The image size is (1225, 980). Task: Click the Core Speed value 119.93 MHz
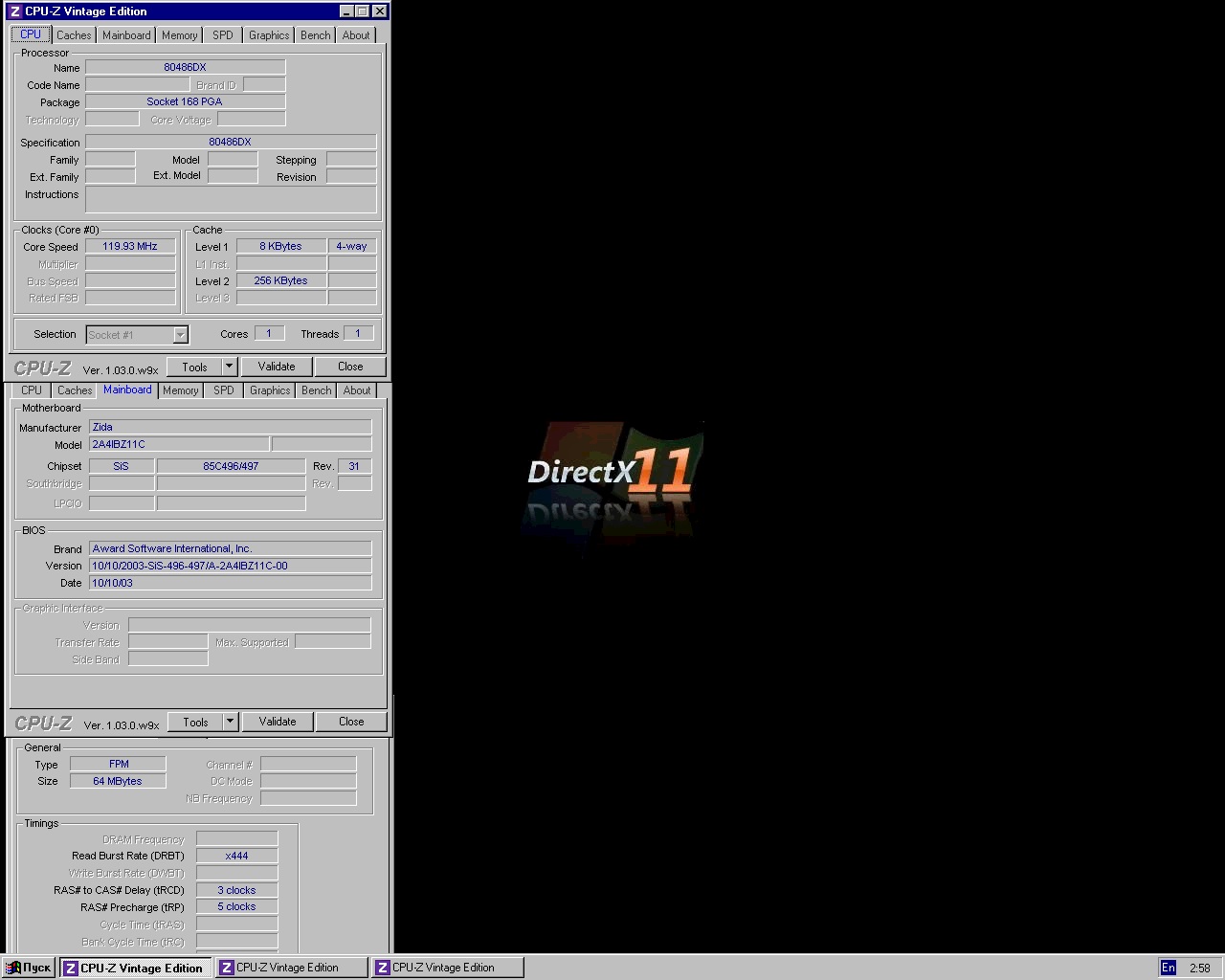130,246
